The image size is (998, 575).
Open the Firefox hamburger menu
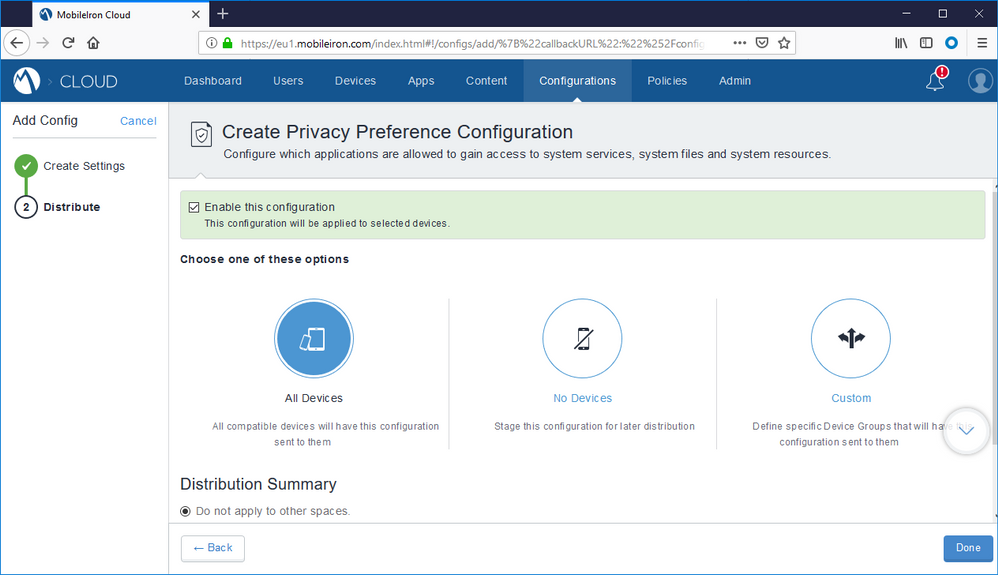pyautogui.click(x=981, y=43)
